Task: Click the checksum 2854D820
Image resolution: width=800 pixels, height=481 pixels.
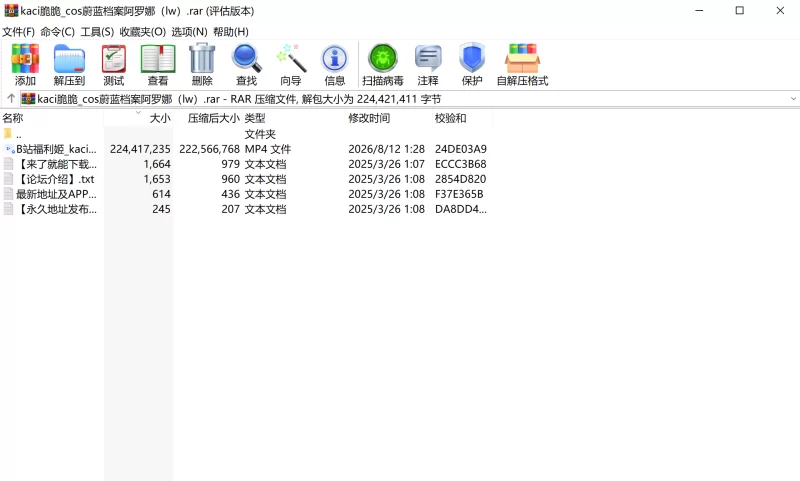Action: point(460,179)
